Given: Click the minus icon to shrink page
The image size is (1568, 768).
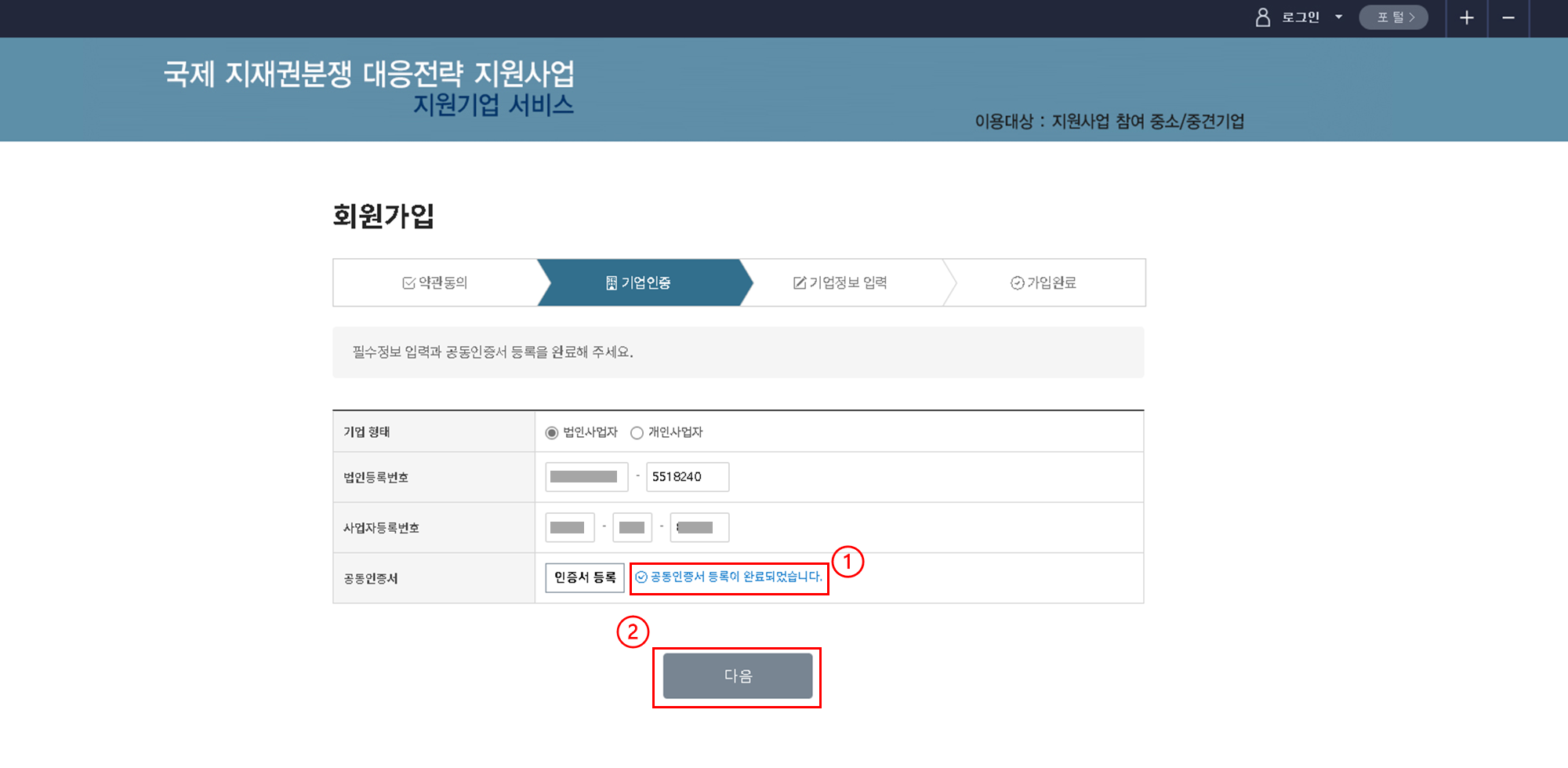Looking at the screenshot, I should pos(1508,18).
